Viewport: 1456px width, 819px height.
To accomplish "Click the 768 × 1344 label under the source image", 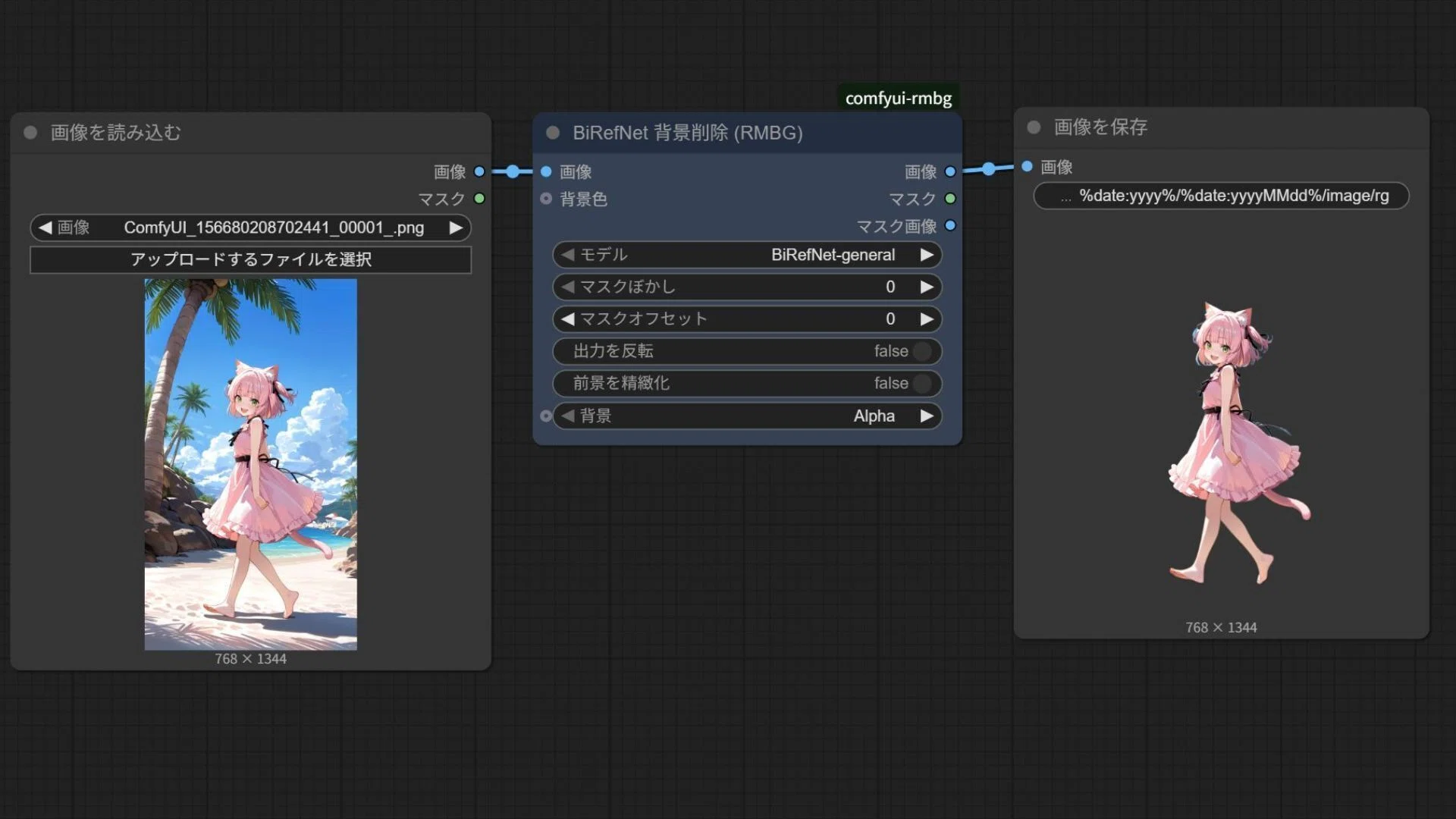I will 250,659.
